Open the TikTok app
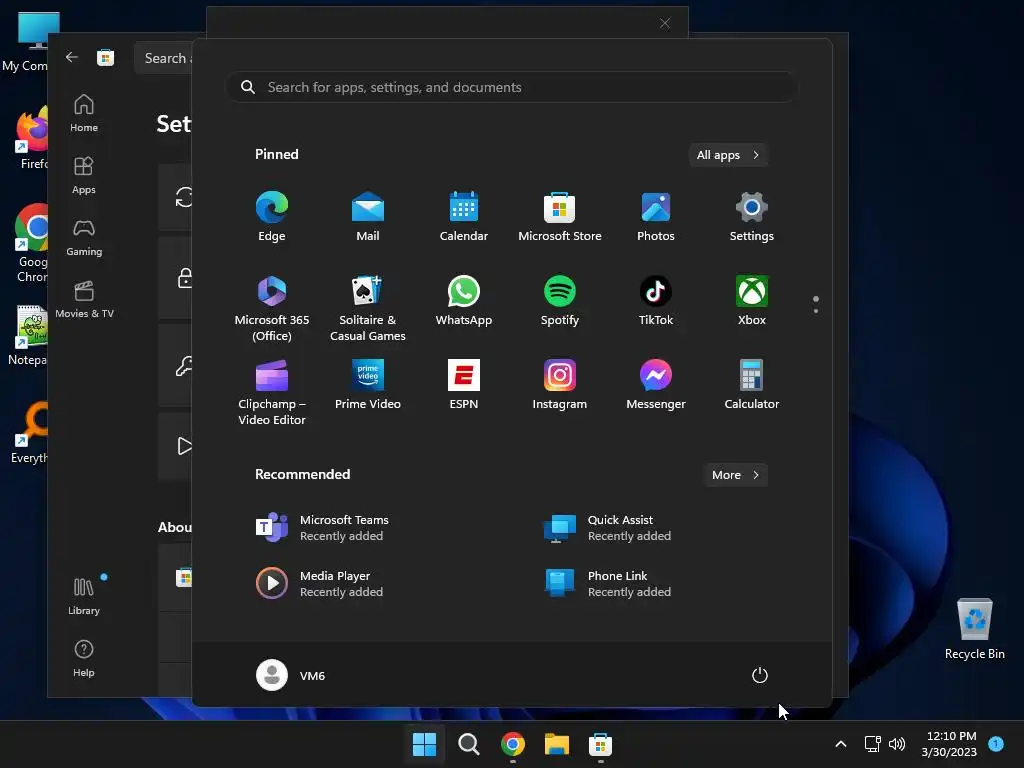Image resolution: width=1024 pixels, height=768 pixels. [656, 302]
